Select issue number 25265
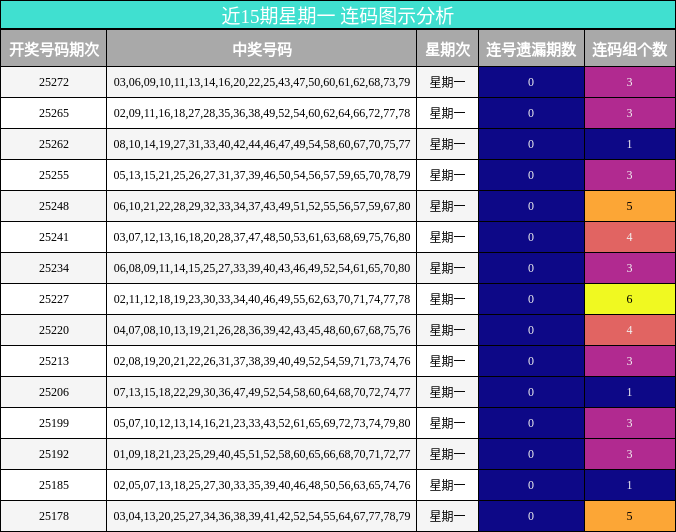The image size is (676, 532). [x=54, y=113]
